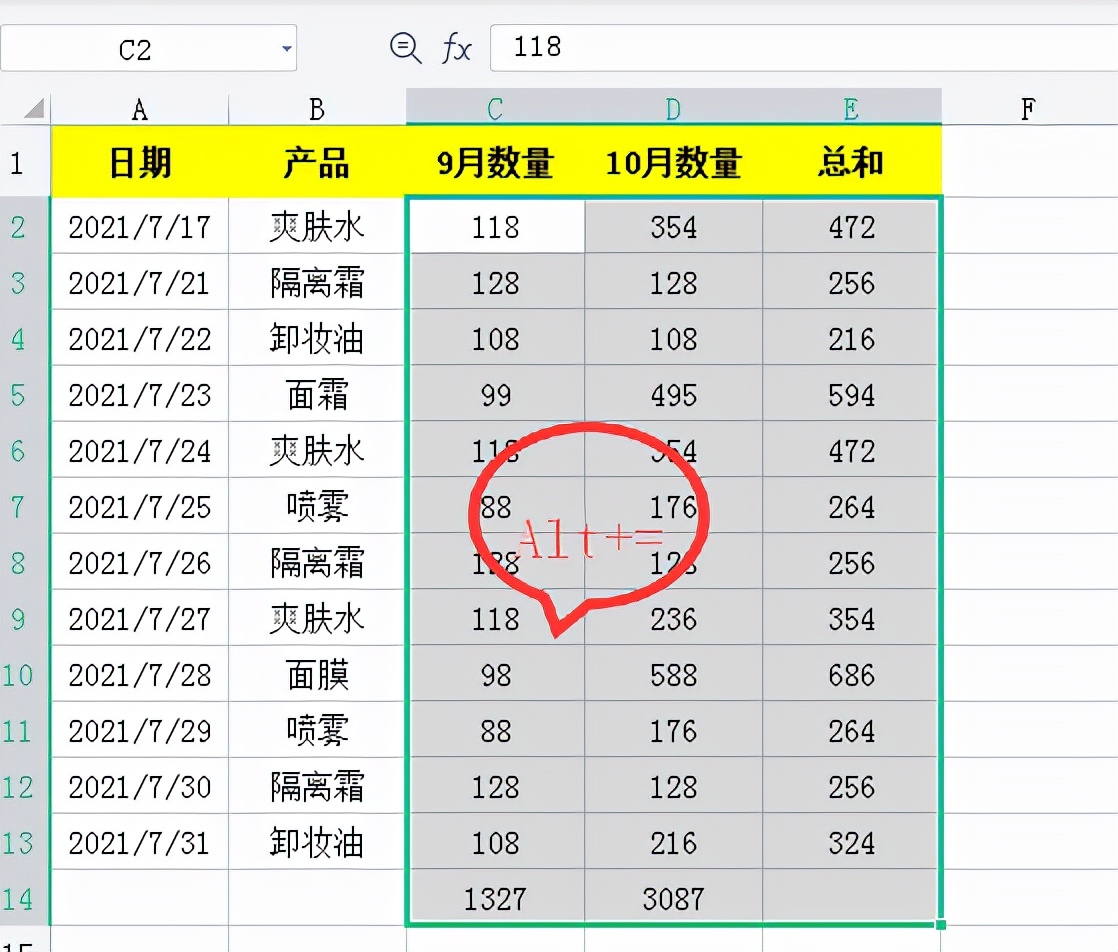The image size is (1118, 952).
Task: Click the 面霜 product cell
Action: tap(317, 394)
